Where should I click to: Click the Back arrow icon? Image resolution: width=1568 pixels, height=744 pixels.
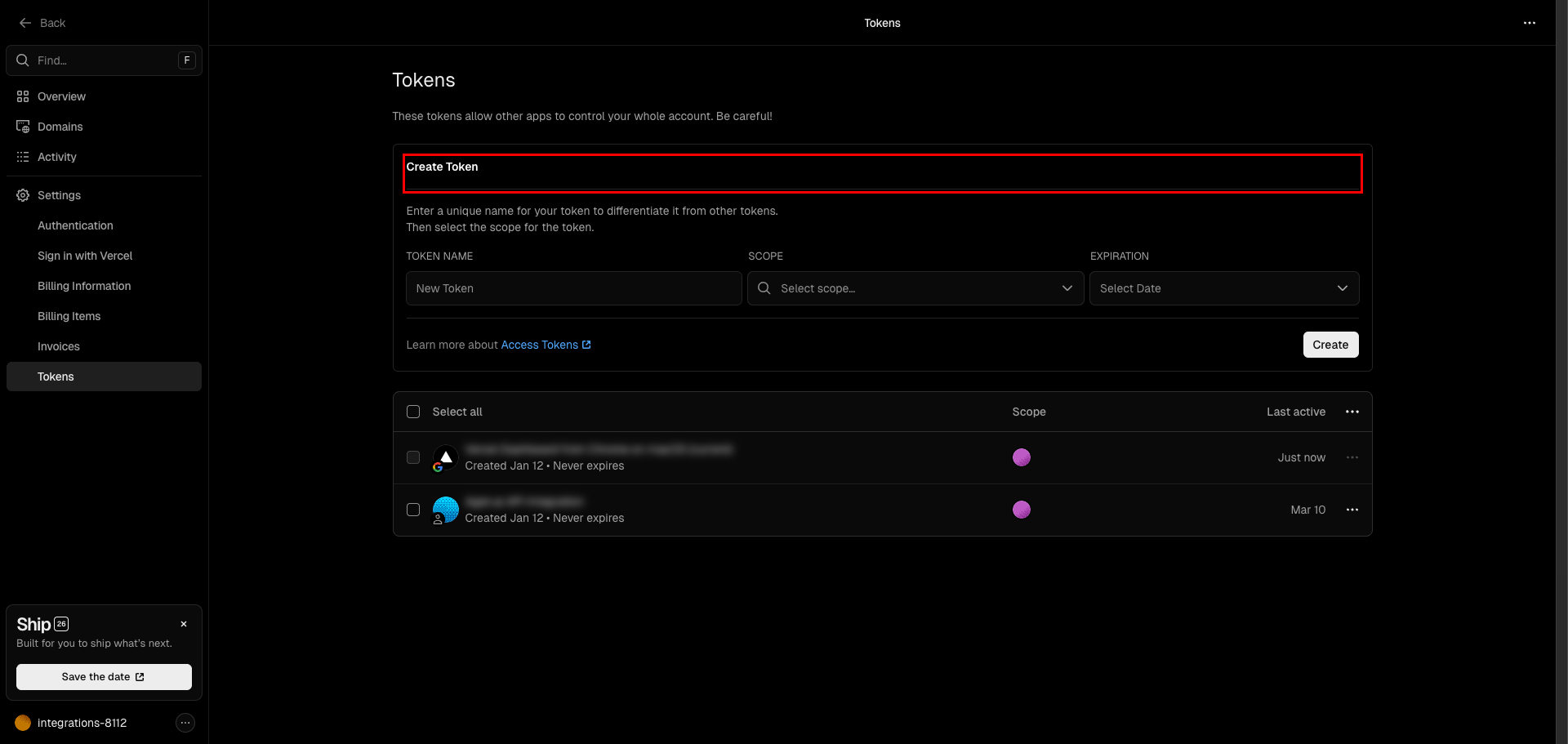point(25,23)
